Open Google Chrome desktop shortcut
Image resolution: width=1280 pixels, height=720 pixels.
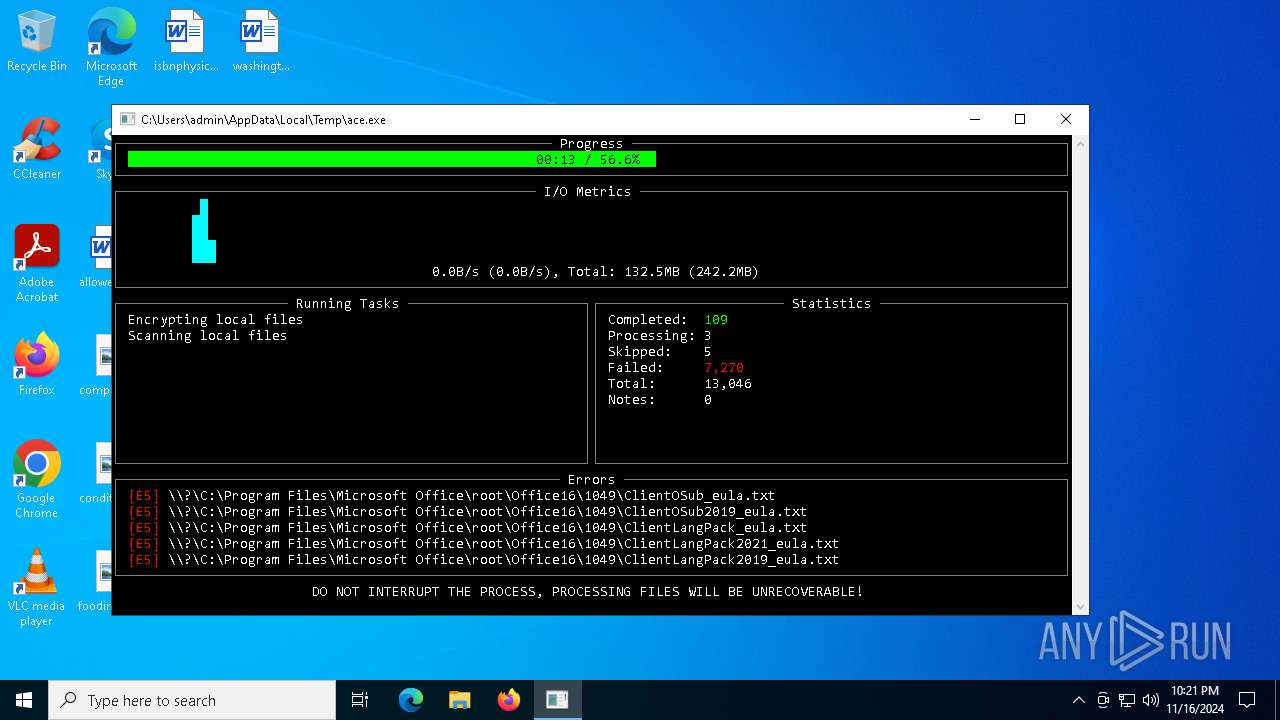37,480
